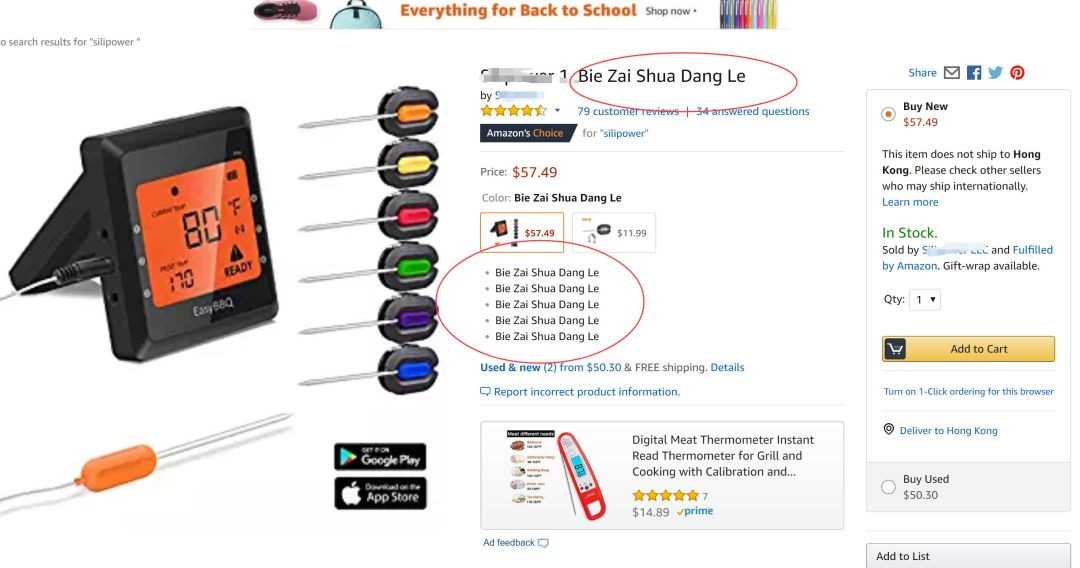Open the 79 customer reviews link

pyautogui.click(x=628, y=111)
